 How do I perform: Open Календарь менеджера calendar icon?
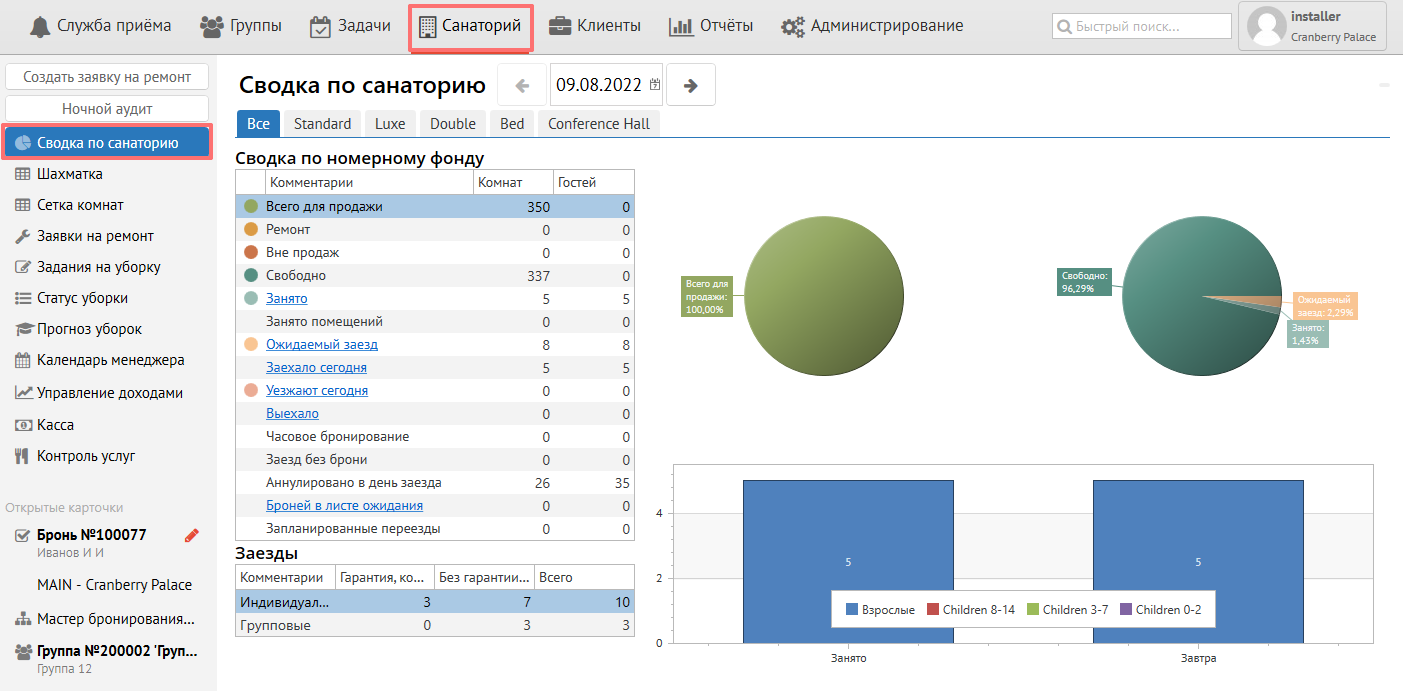pos(22,360)
